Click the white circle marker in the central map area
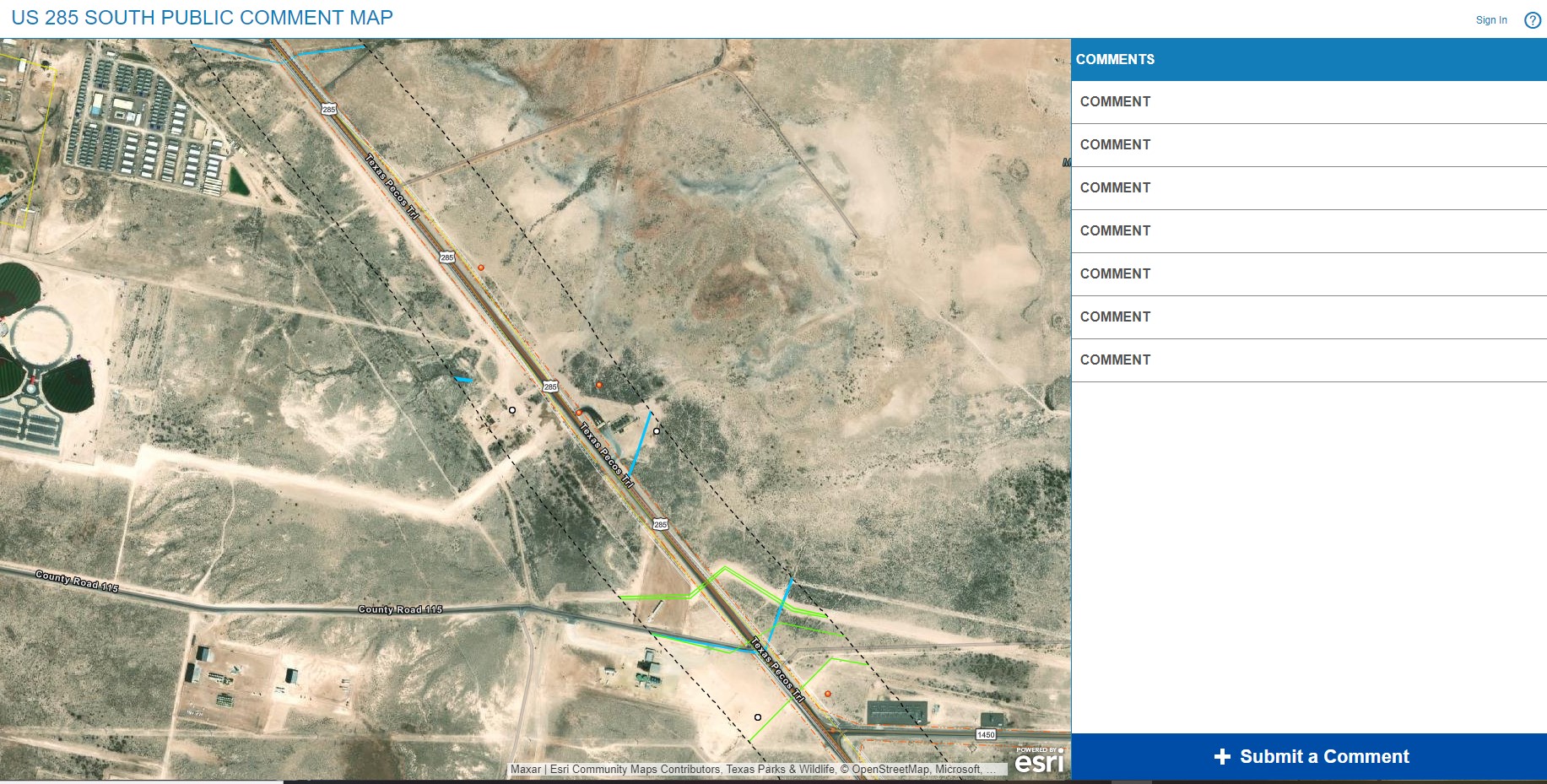Image resolution: width=1547 pixels, height=784 pixels. click(x=511, y=411)
